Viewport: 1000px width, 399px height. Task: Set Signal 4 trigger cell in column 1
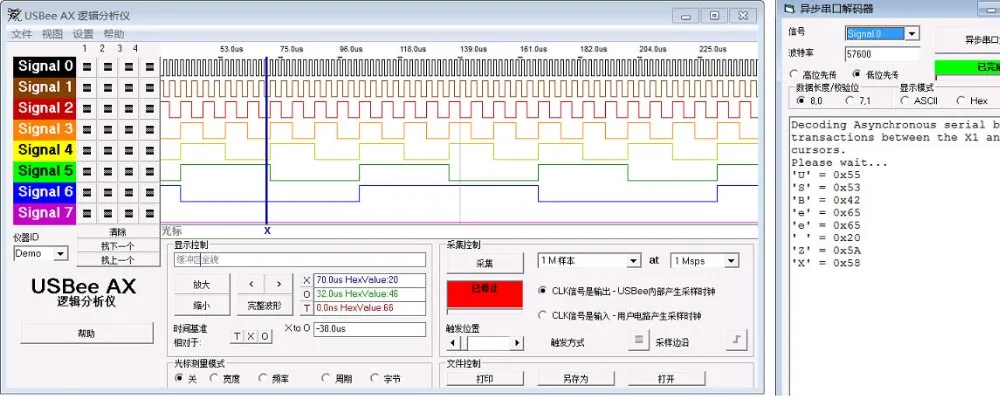pos(87,150)
